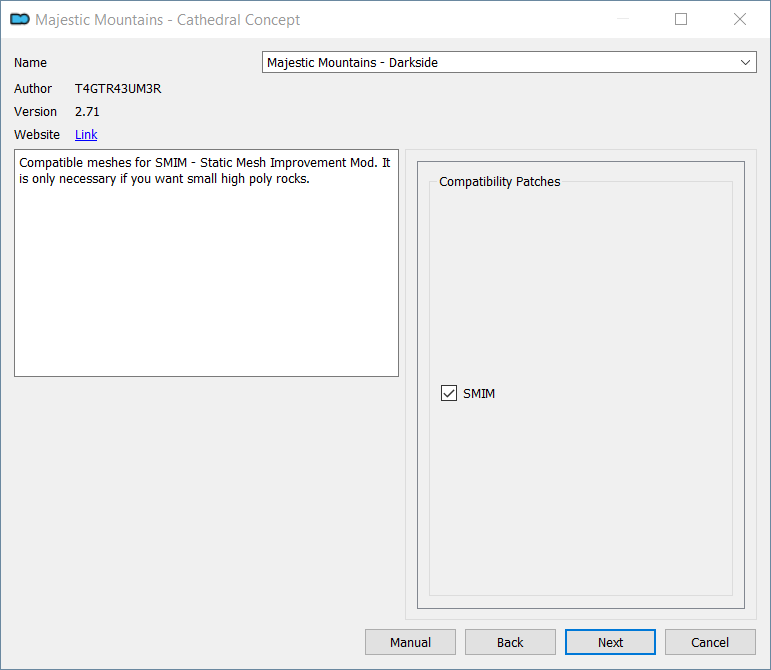
Task: Click the Compatibility Patches group label
Action: (x=500, y=181)
